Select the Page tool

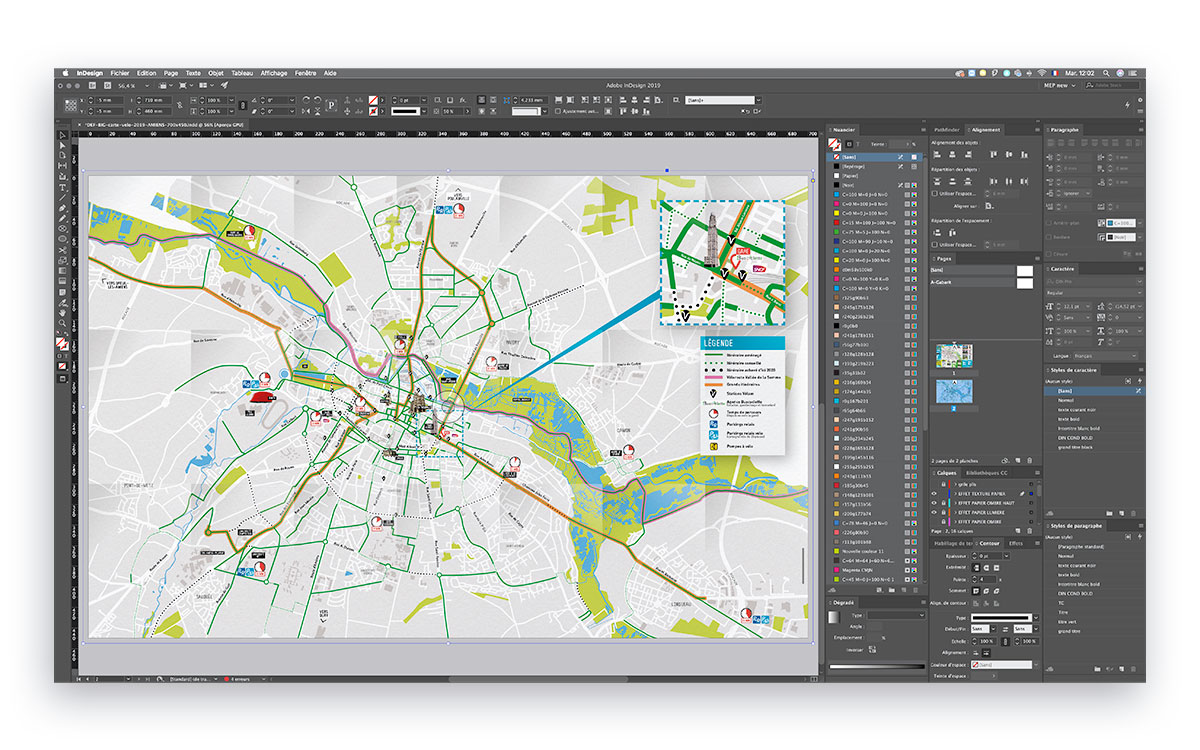coord(62,155)
